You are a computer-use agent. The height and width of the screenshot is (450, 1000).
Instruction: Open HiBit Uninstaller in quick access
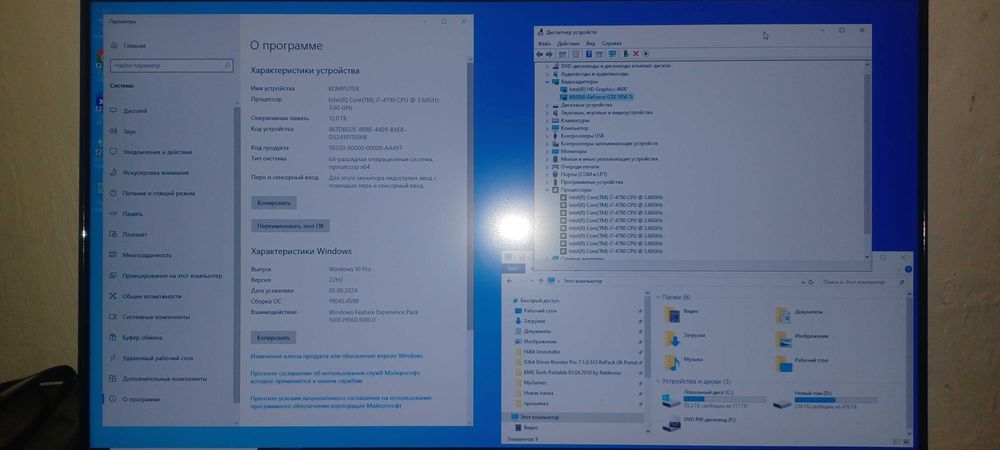point(543,351)
